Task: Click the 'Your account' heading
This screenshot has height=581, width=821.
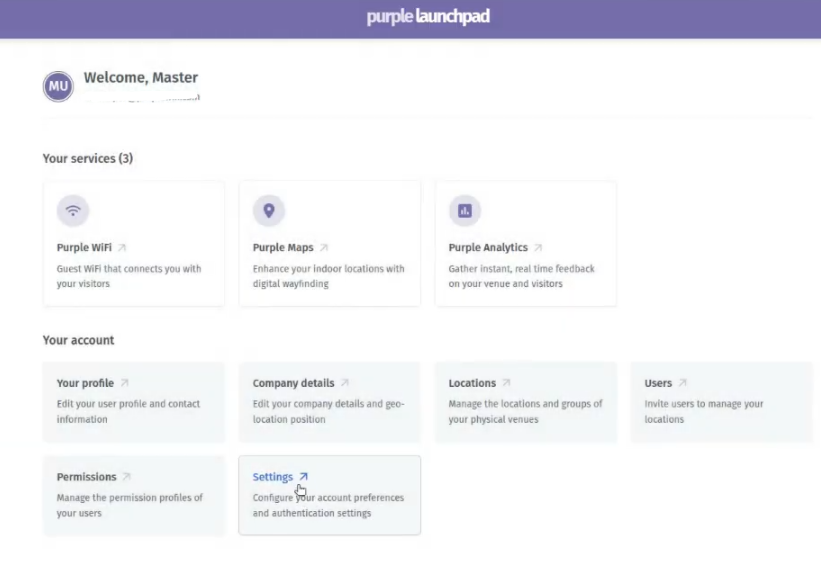Action: click(79, 340)
